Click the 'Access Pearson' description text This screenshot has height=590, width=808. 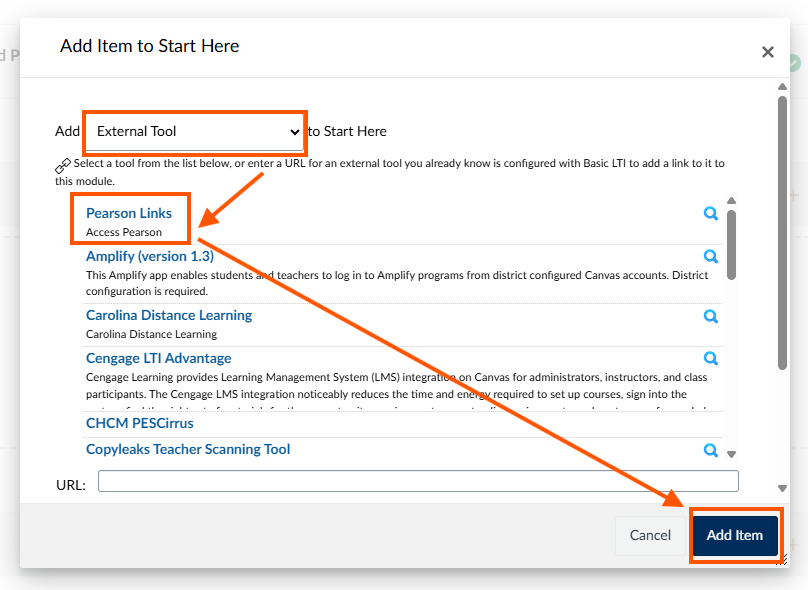pos(124,232)
